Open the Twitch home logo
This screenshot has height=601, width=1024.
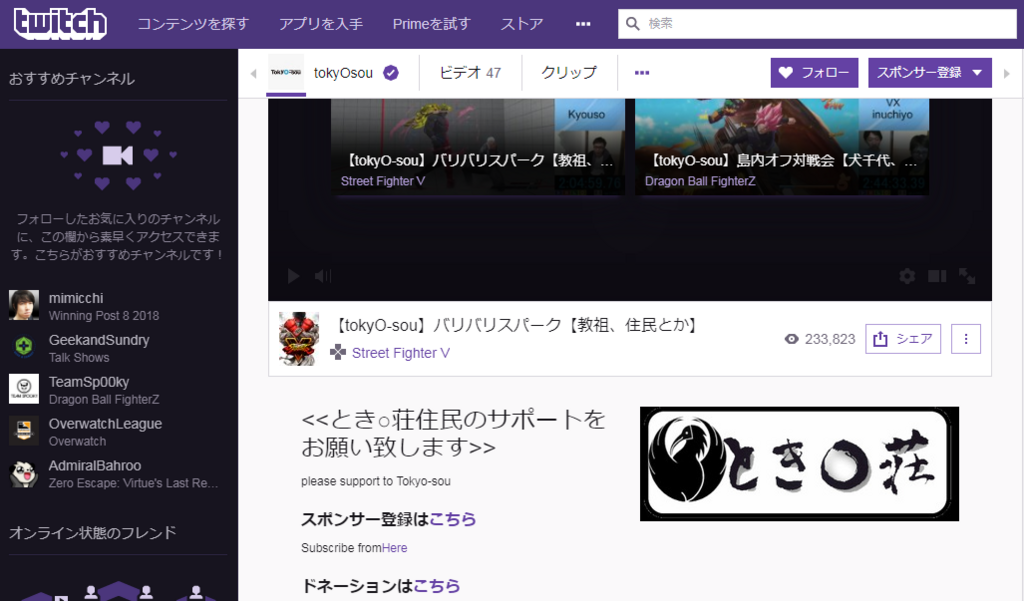tap(60, 24)
